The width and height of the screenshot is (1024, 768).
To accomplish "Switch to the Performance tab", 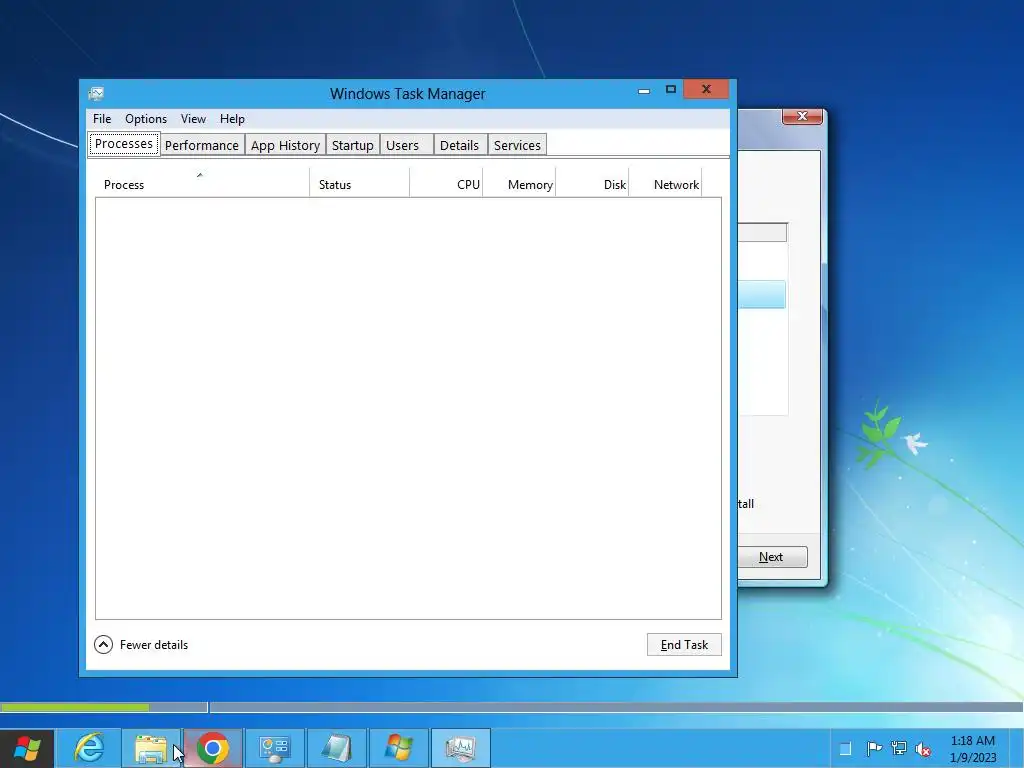I will [x=202, y=145].
